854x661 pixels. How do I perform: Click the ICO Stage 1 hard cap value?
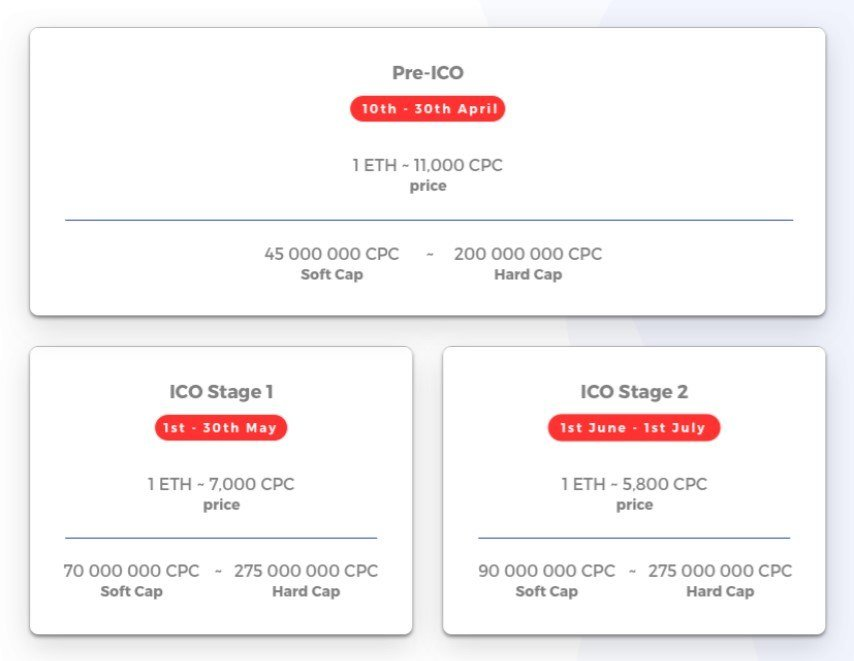306,571
